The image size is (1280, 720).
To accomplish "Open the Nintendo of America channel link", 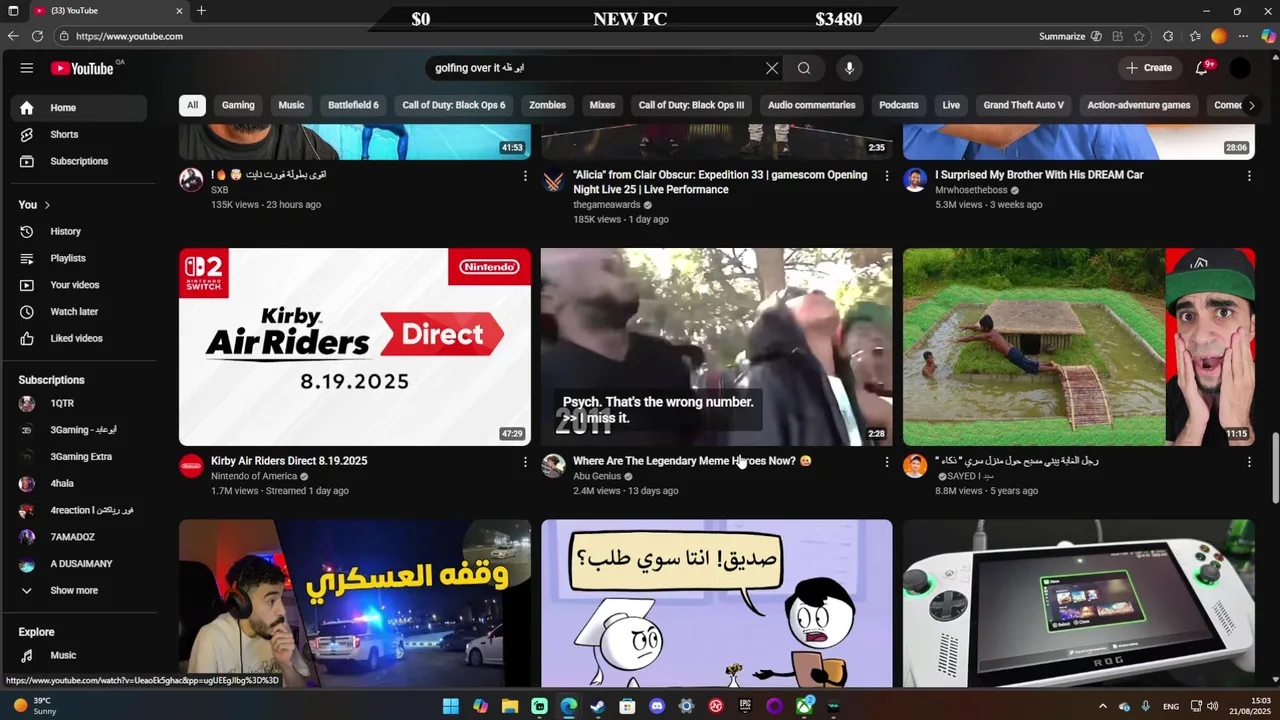I will click(254, 476).
